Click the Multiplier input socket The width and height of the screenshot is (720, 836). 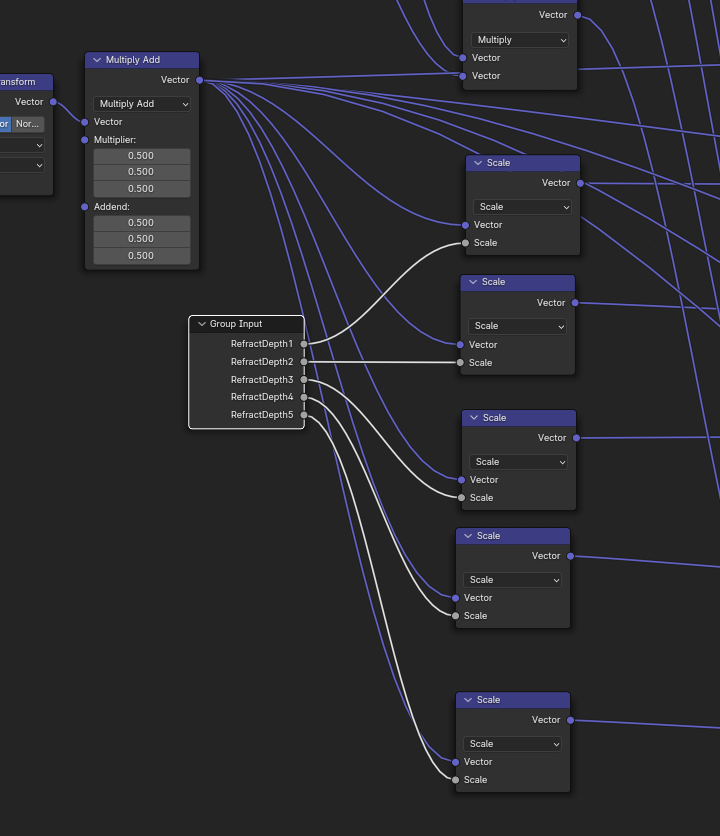[x=85, y=140]
